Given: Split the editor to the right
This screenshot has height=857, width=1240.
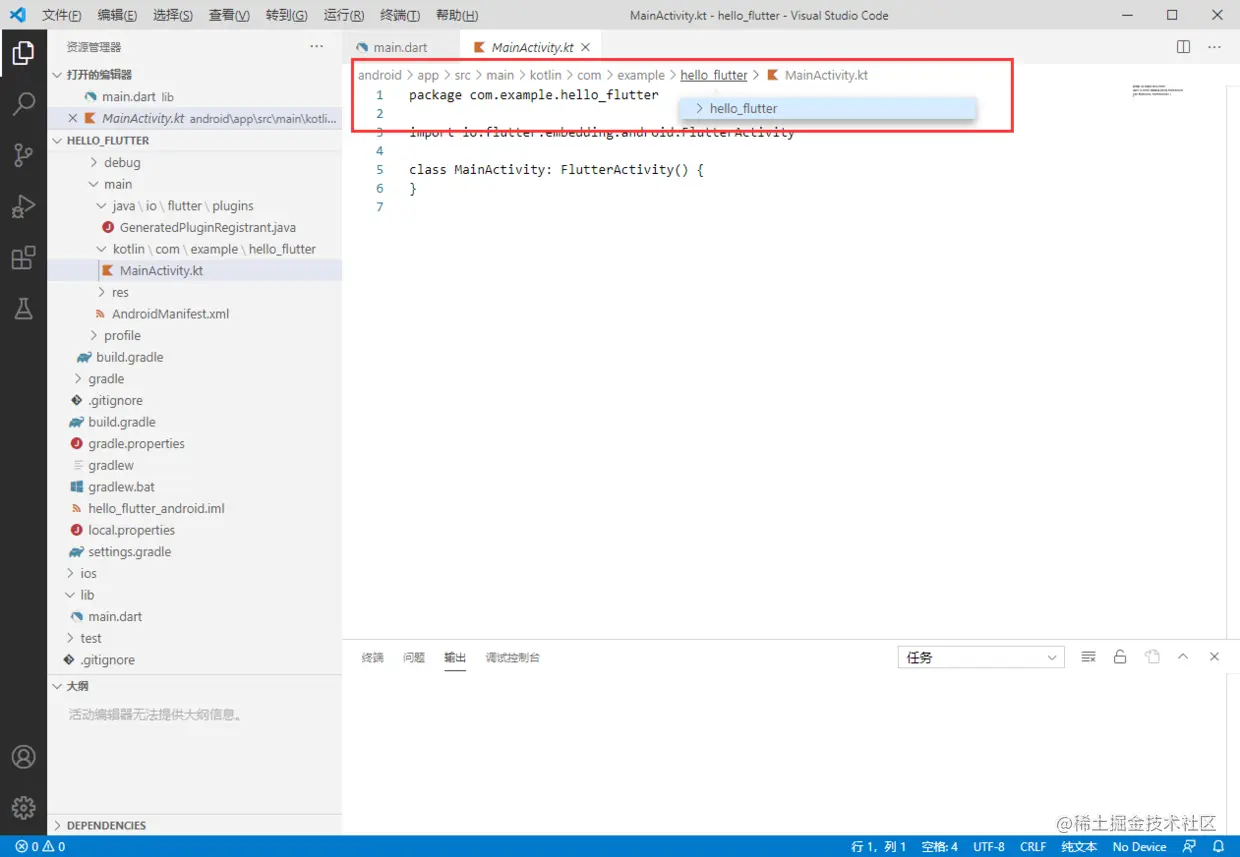Looking at the screenshot, I should [x=1183, y=47].
